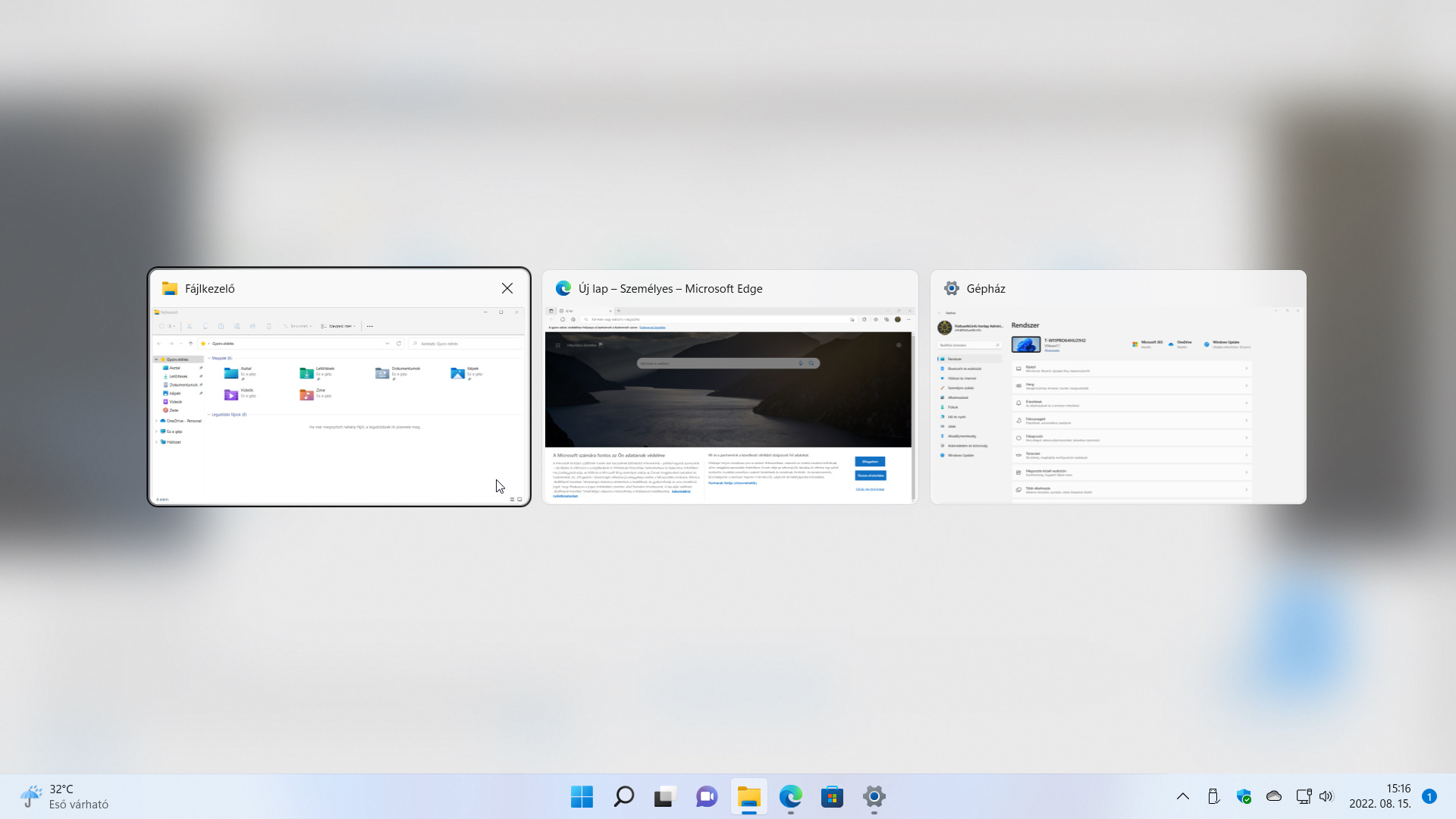Open the network tray icon
The width and height of the screenshot is (1456, 819).
pyautogui.click(x=1304, y=796)
